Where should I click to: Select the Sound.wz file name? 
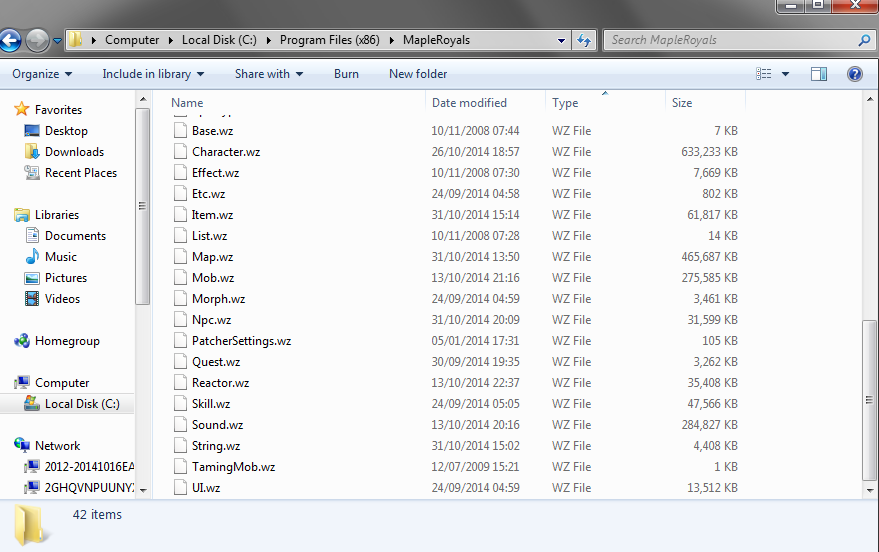(218, 425)
